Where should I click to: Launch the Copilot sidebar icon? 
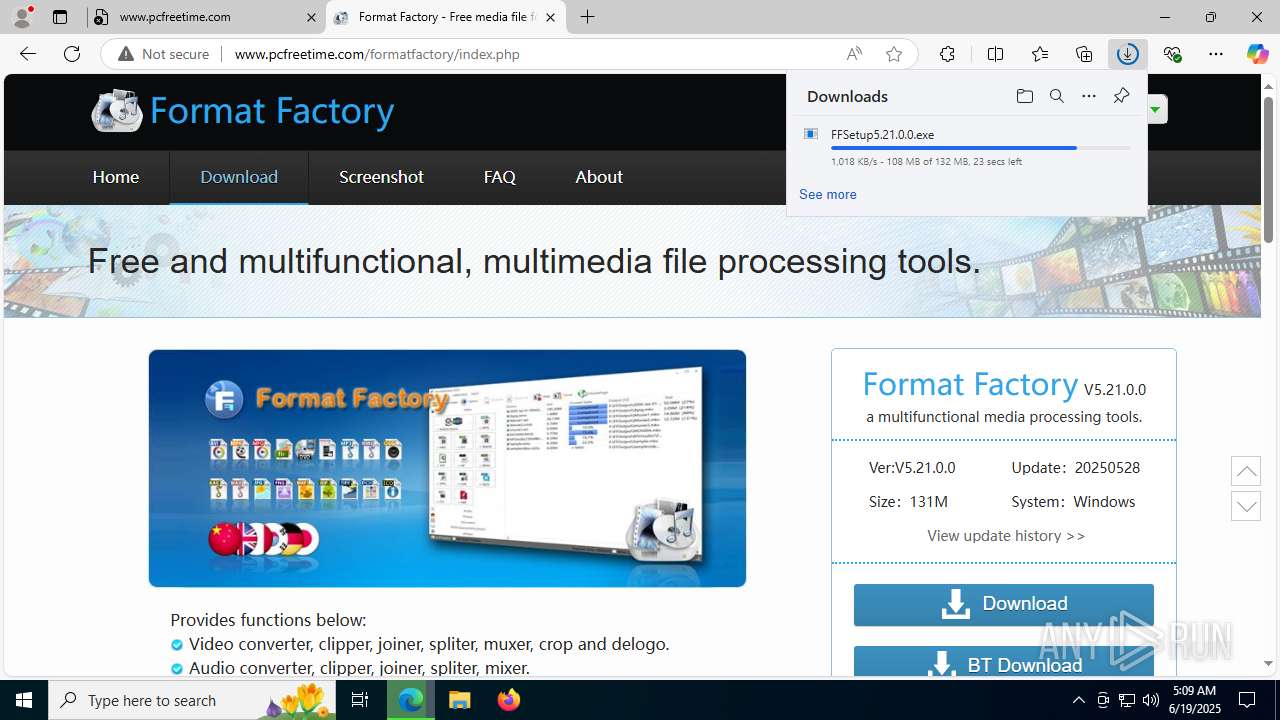(x=1257, y=54)
